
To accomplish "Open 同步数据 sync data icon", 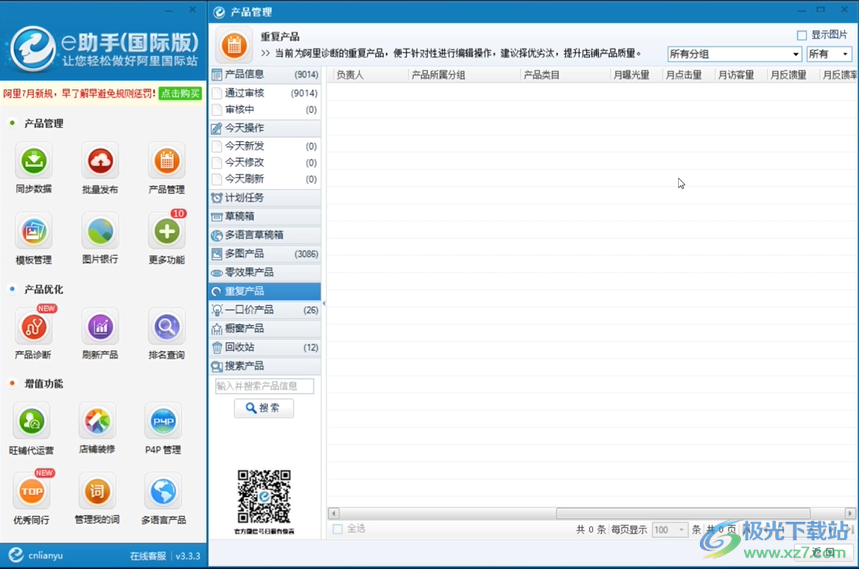I will coord(34,161).
